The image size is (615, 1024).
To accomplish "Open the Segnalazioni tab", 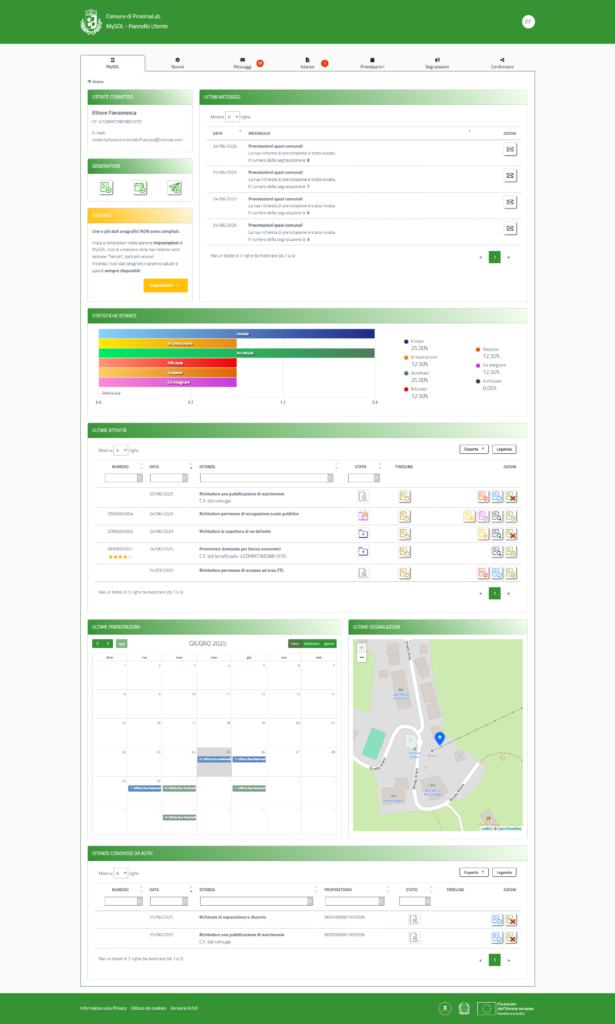I will 436,64.
